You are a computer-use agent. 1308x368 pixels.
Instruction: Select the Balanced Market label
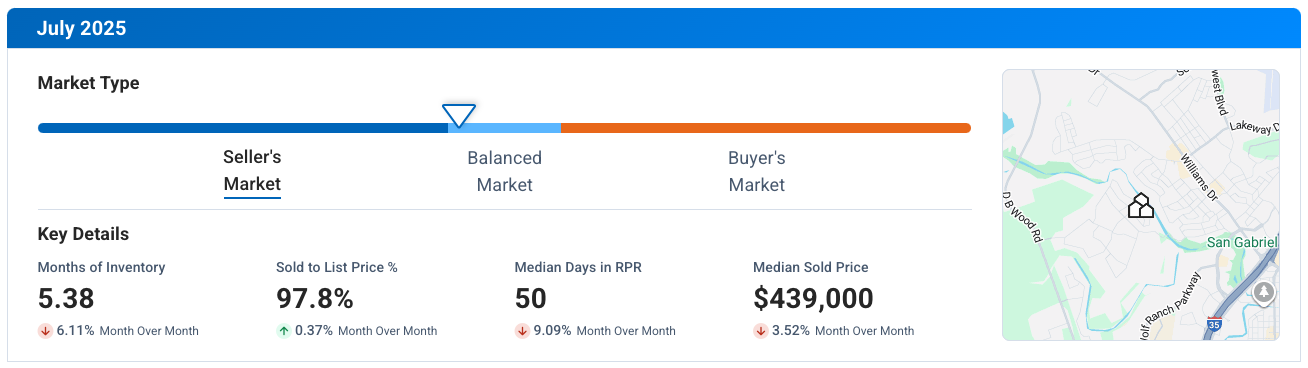coord(505,171)
